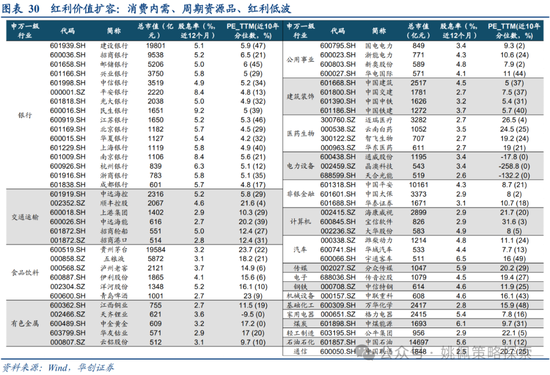Click stock code 601857.SH
550x375 pixels.
point(338,342)
